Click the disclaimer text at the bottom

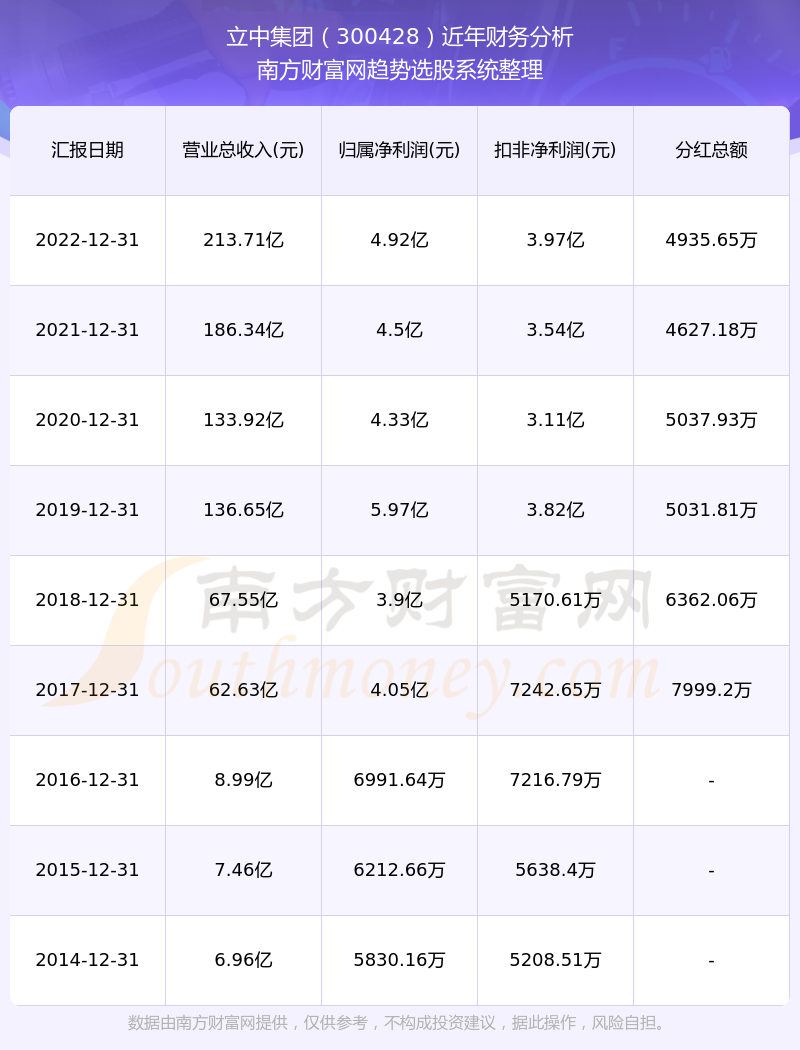[400, 1023]
